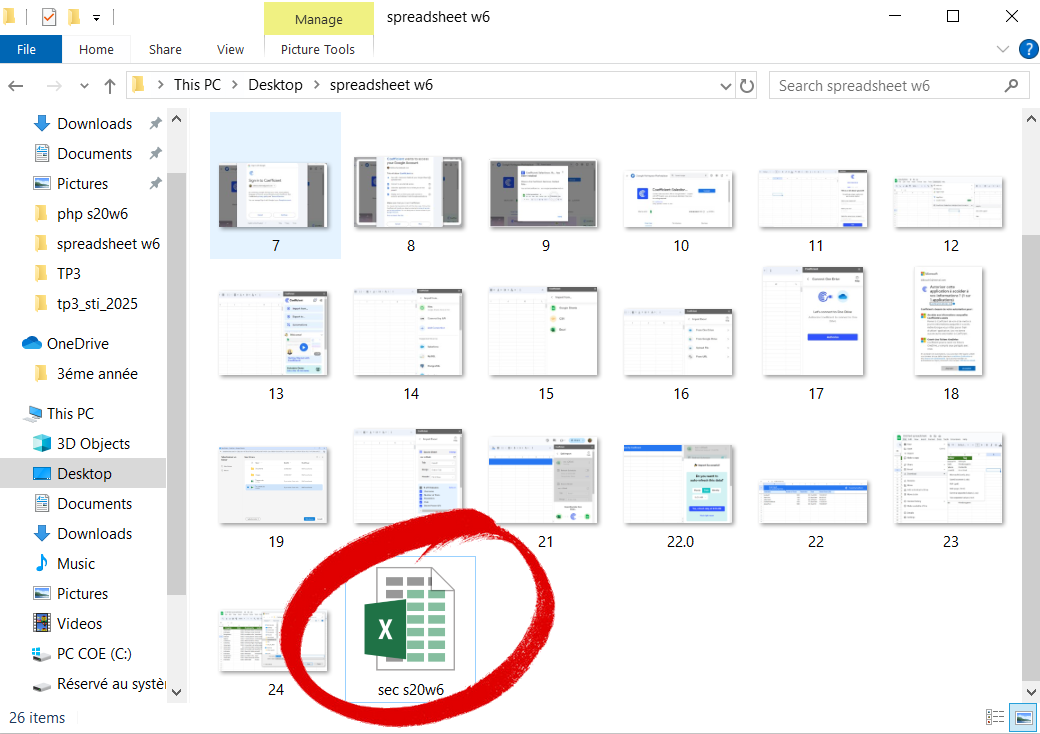Select the Picture Tools tab
Image resolution: width=1040 pixels, height=734 pixels.
click(x=318, y=50)
